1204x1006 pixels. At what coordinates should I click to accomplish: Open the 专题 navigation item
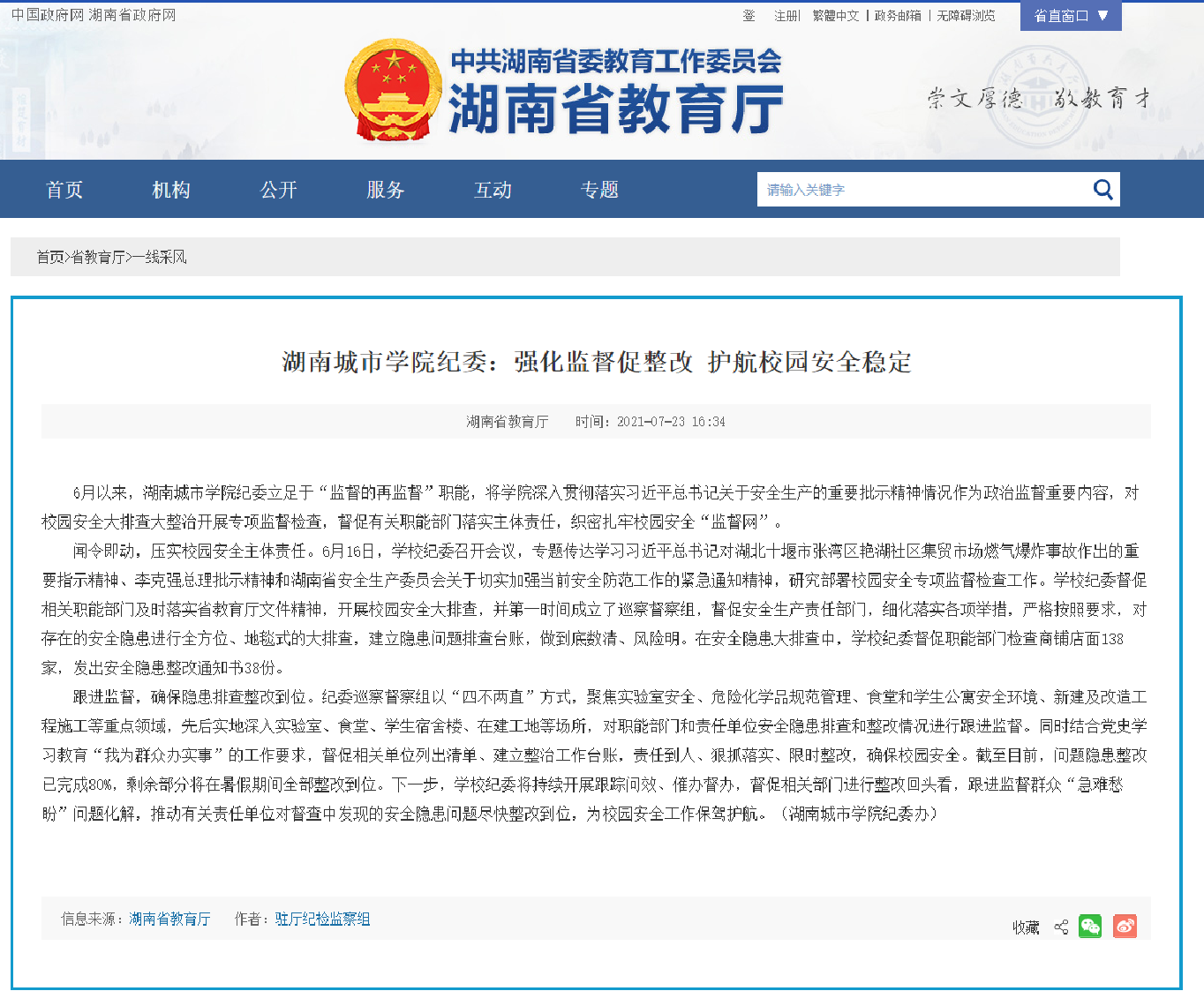pyautogui.click(x=599, y=190)
